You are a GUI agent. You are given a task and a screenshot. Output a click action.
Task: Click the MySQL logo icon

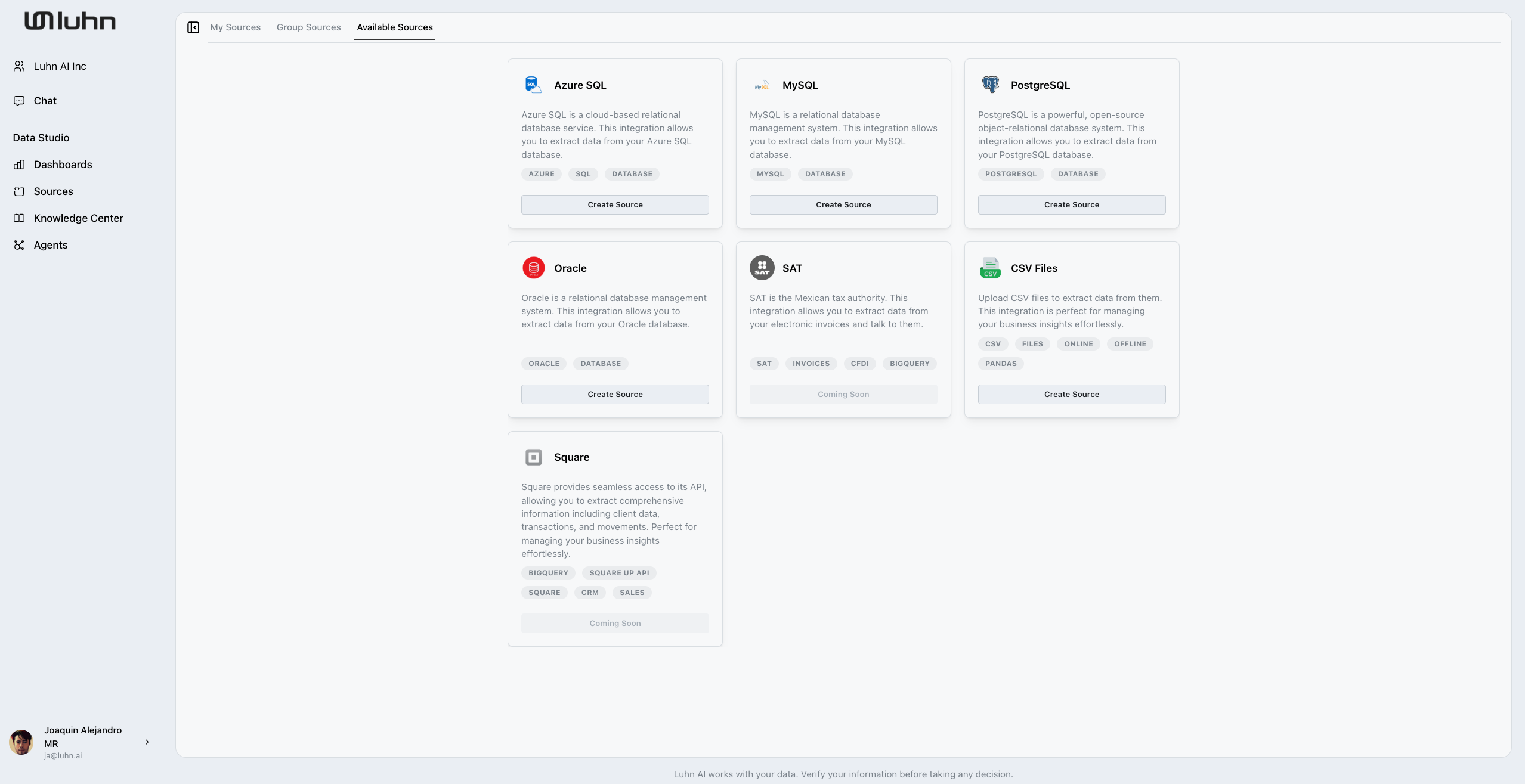tap(762, 85)
